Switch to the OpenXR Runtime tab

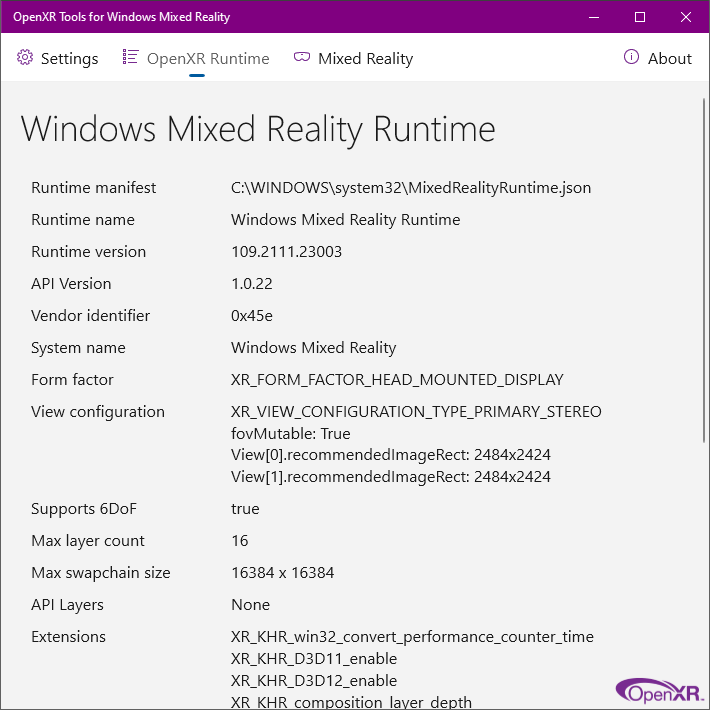196,58
